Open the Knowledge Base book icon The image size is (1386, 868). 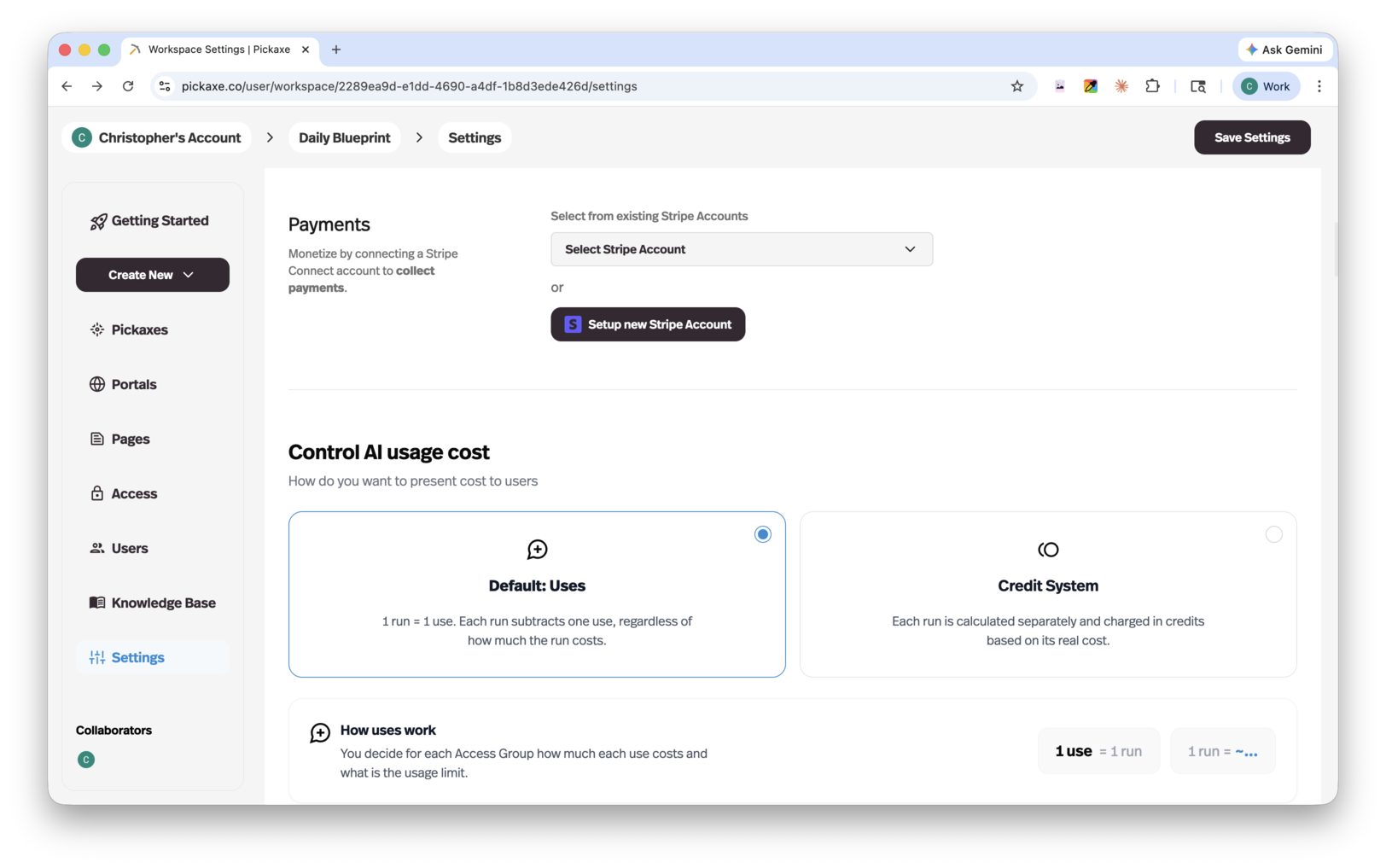(97, 602)
